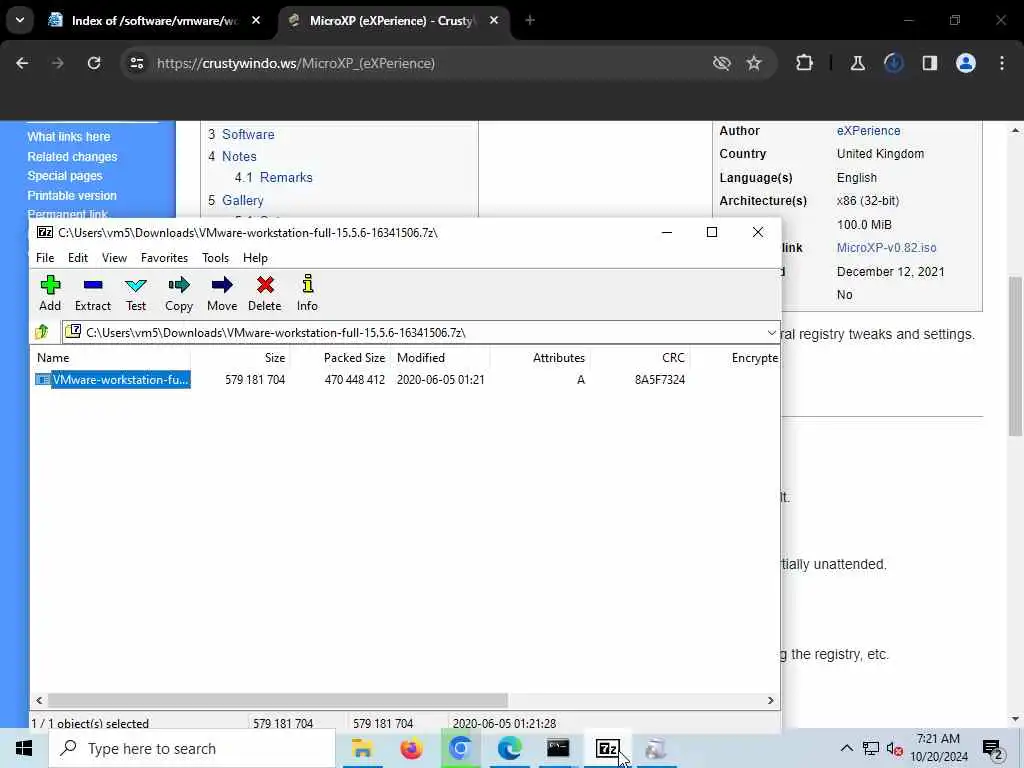Extract the archive with the Extract tool
Image resolution: width=1024 pixels, height=768 pixels.
[93, 293]
